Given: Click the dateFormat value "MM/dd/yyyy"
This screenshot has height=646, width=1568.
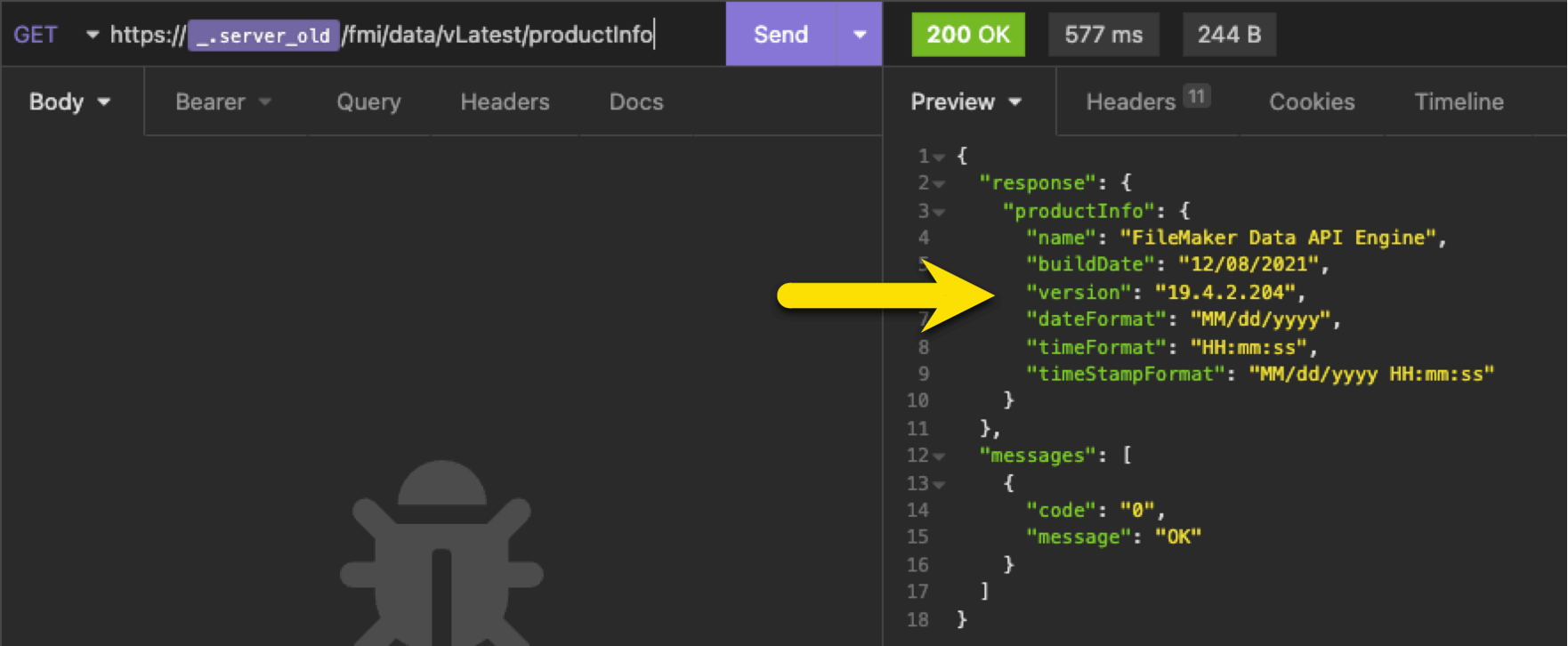Looking at the screenshot, I should click(x=1260, y=319).
